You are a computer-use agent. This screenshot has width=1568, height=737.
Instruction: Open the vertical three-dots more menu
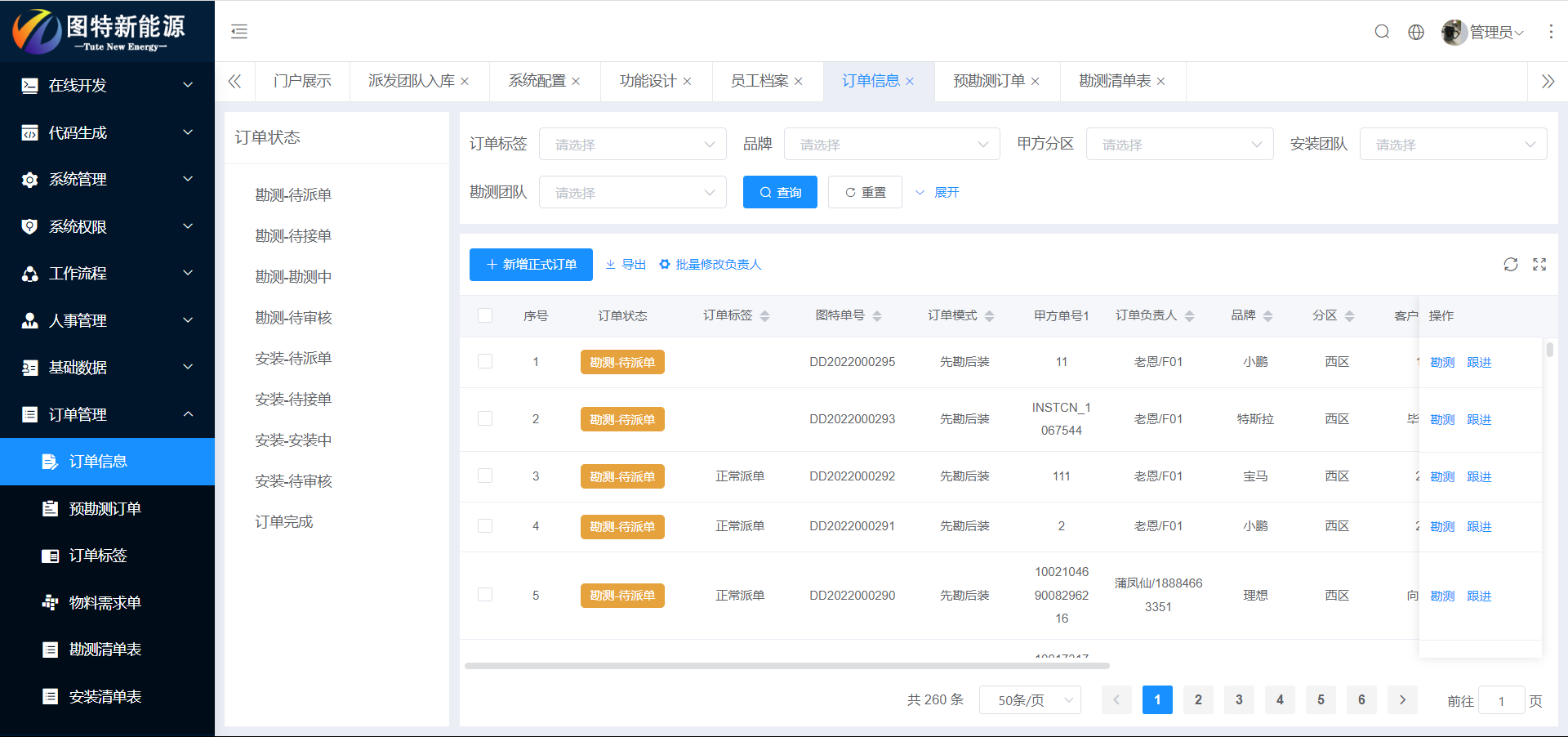[1551, 32]
